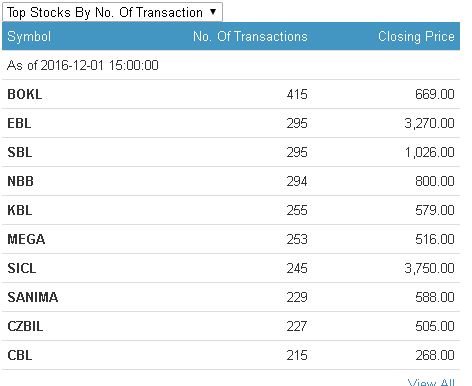Click the No. Of Transactions column header
This screenshot has height=386, width=472.
pyautogui.click(x=250, y=36)
